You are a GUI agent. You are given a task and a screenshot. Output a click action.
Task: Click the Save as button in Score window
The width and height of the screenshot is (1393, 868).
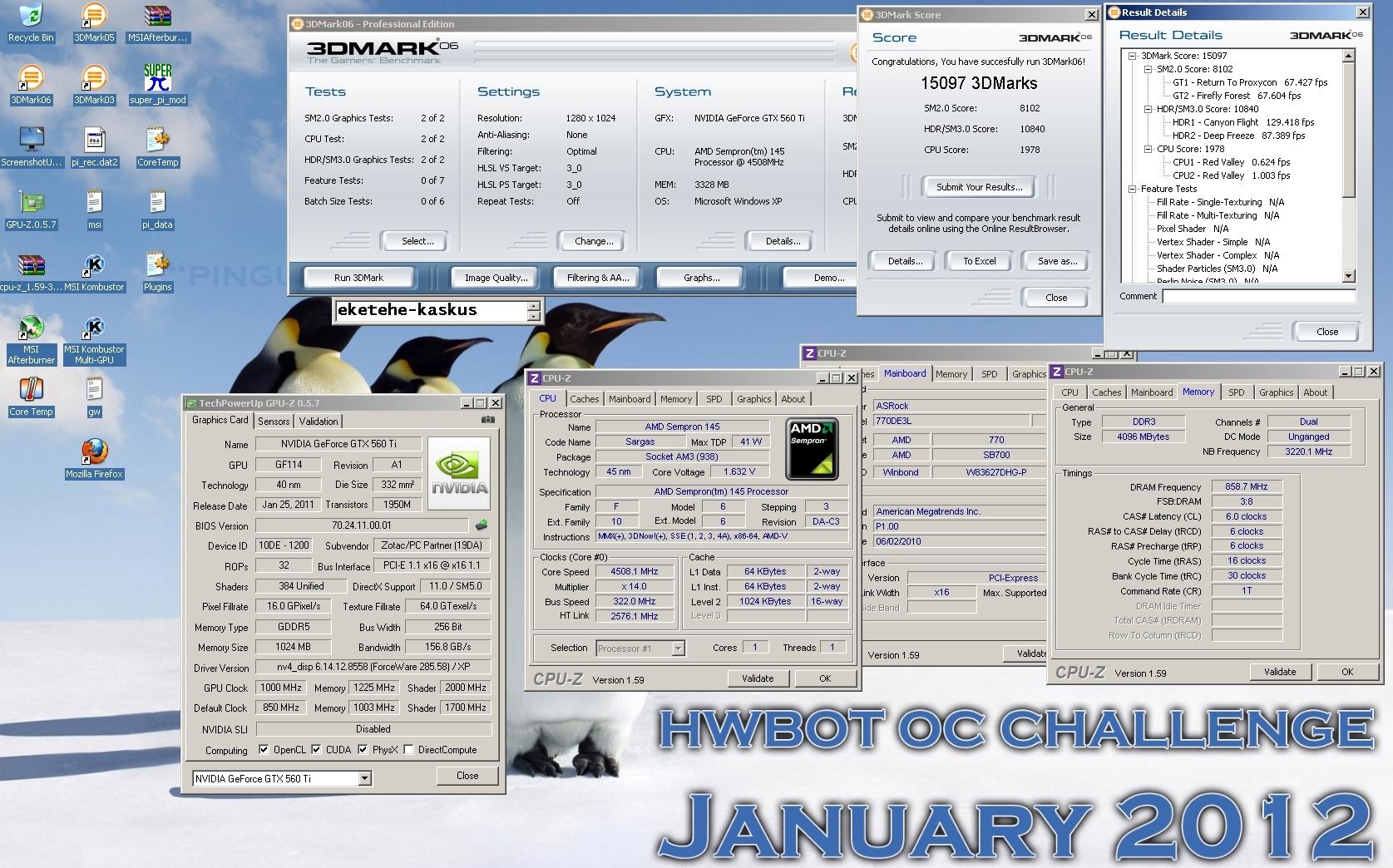[1057, 261]
